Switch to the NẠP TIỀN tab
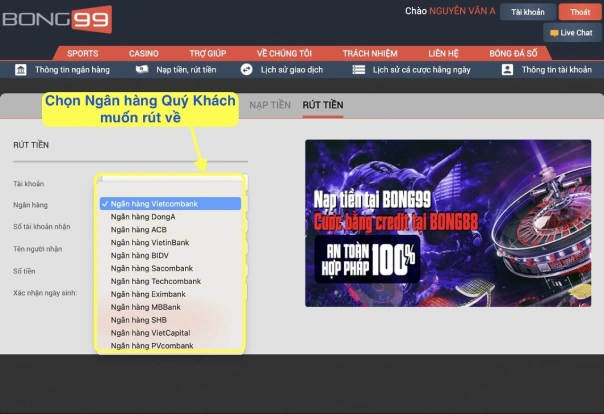Viewport: 604px width, 414px height. [x=270, y=105]
